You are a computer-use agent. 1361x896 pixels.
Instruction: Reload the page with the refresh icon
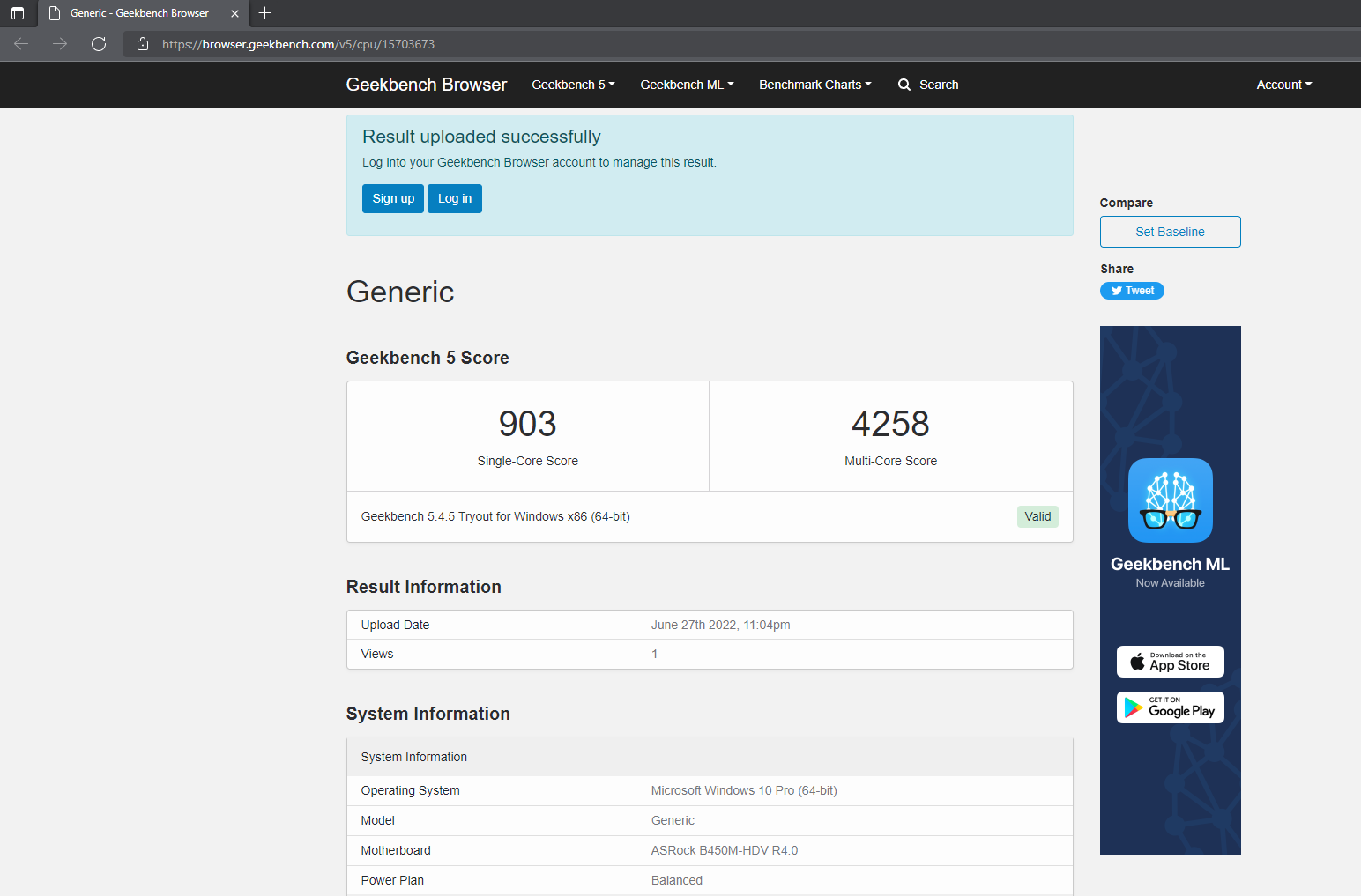point(99,44)
